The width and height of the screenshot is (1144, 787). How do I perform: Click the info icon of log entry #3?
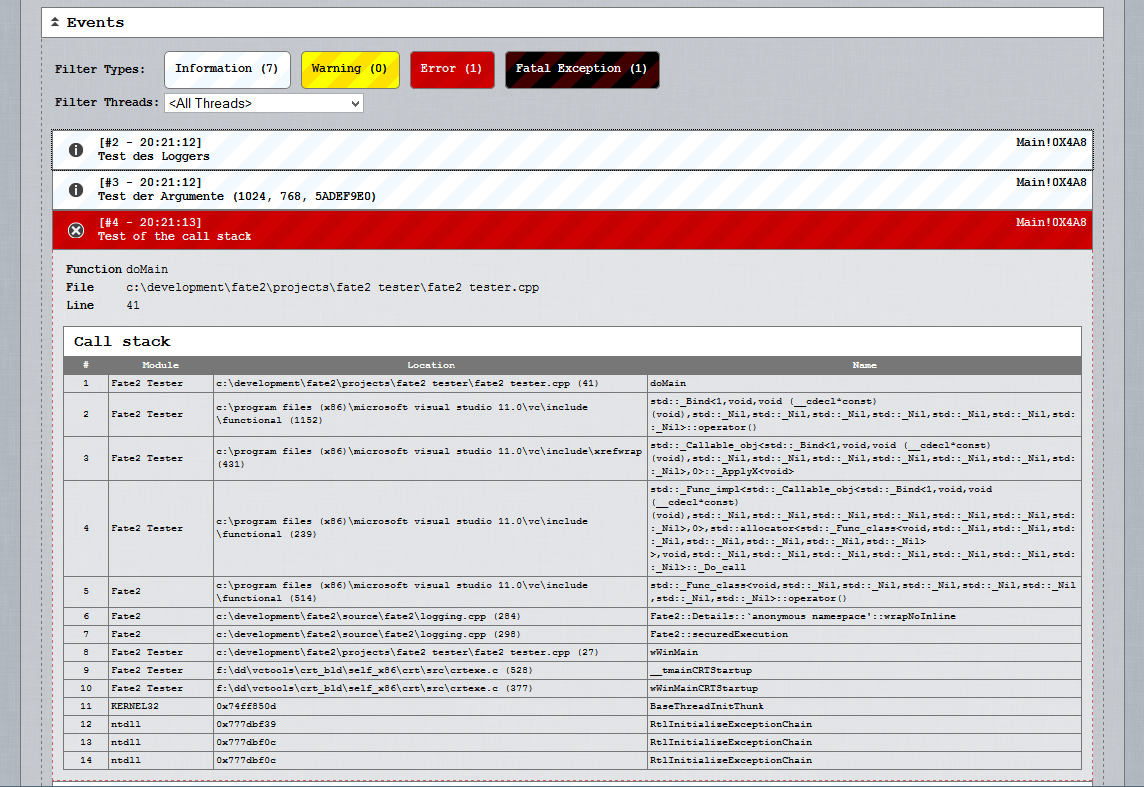(76, 190)
